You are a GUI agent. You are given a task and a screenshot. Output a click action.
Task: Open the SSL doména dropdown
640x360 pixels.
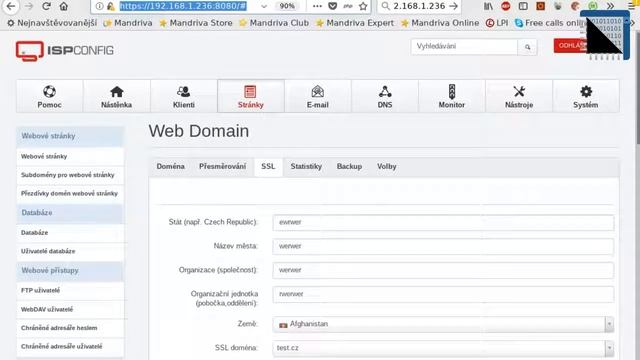pyautogui.click(x=443, y=348)
